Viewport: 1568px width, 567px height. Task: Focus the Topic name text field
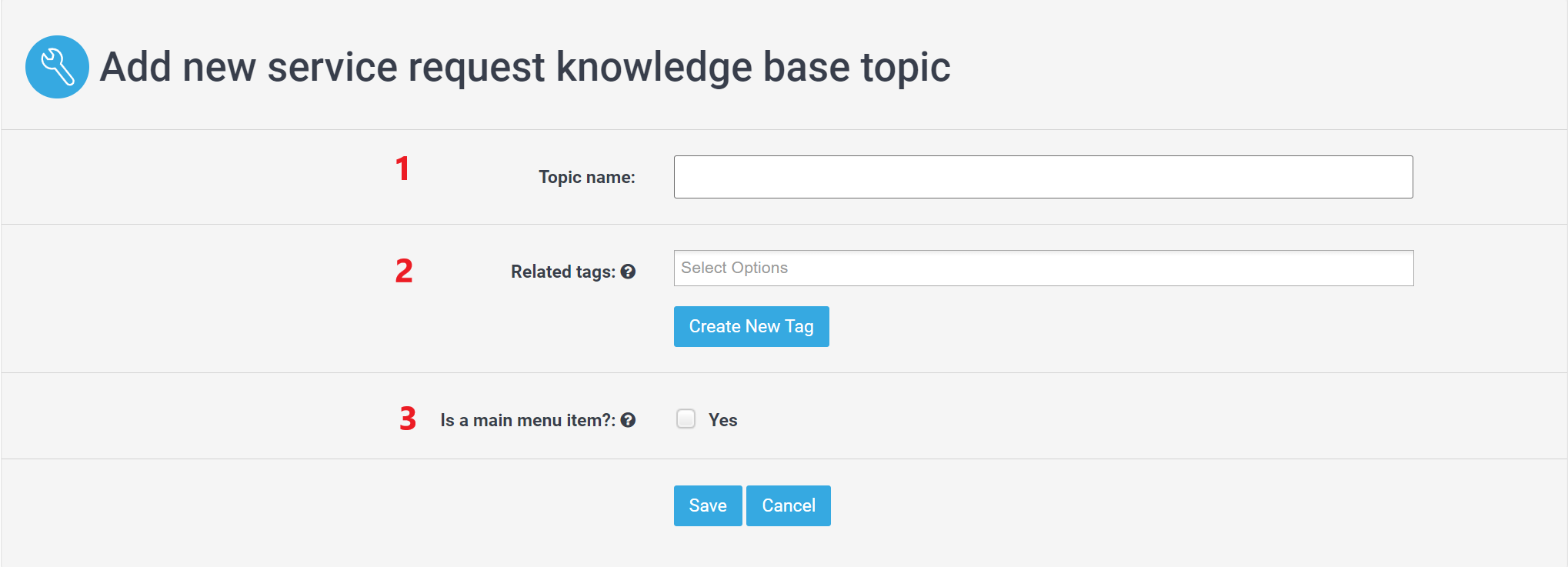point(1043,177)
